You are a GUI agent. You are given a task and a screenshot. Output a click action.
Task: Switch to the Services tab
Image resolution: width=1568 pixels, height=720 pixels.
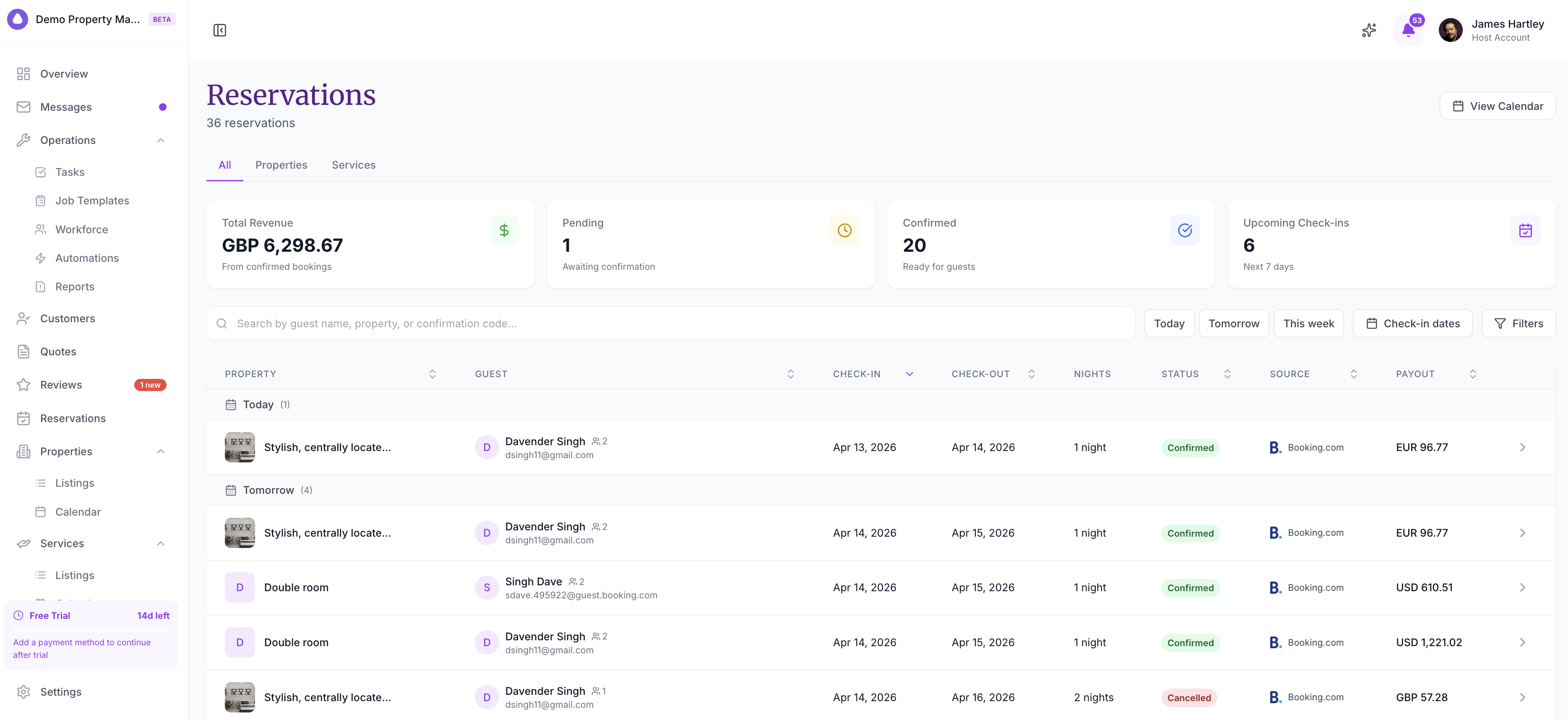pyautogui.click(x=354, y=165)
